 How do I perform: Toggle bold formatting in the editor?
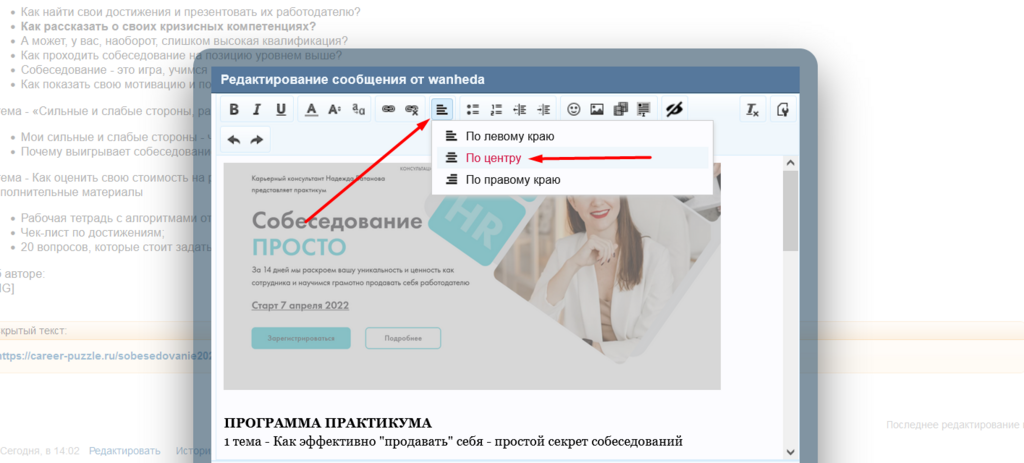pyautogui.click(x=234, y=110)
